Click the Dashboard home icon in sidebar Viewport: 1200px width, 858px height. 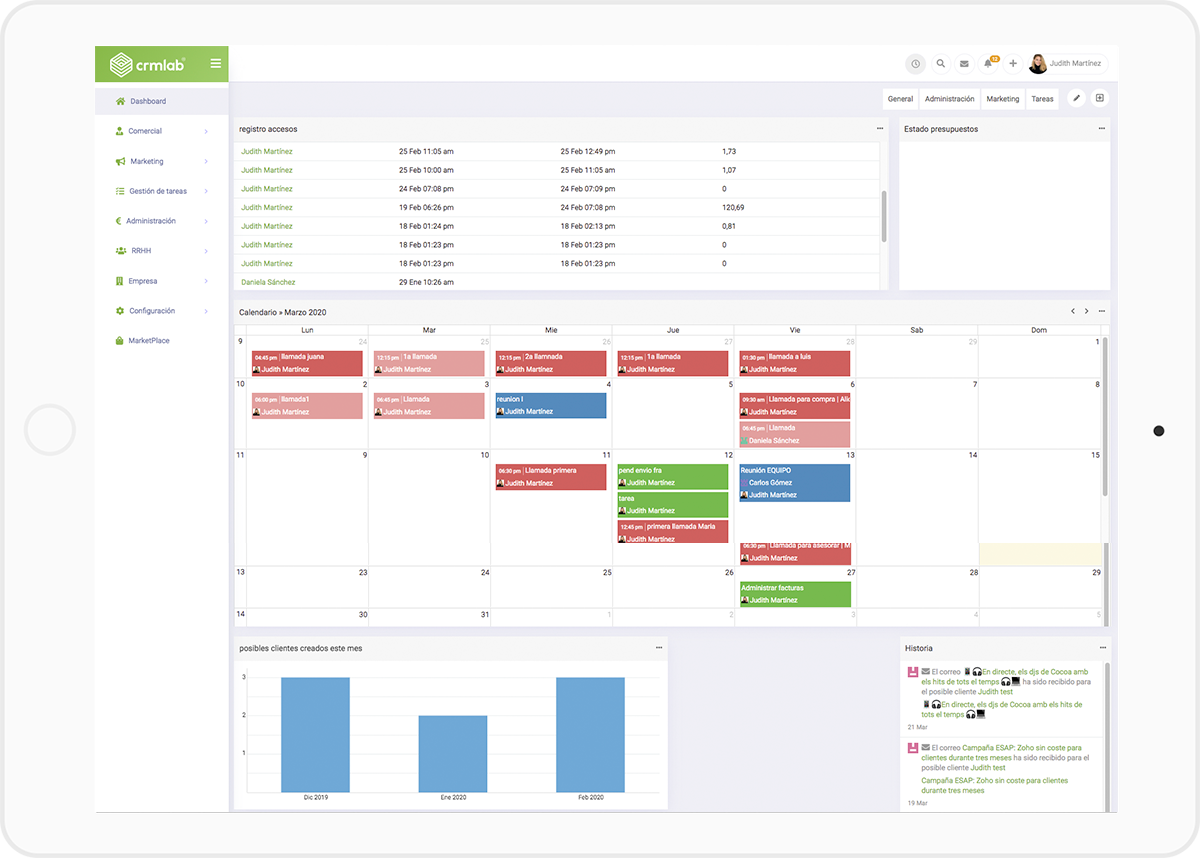coord(120,101)
